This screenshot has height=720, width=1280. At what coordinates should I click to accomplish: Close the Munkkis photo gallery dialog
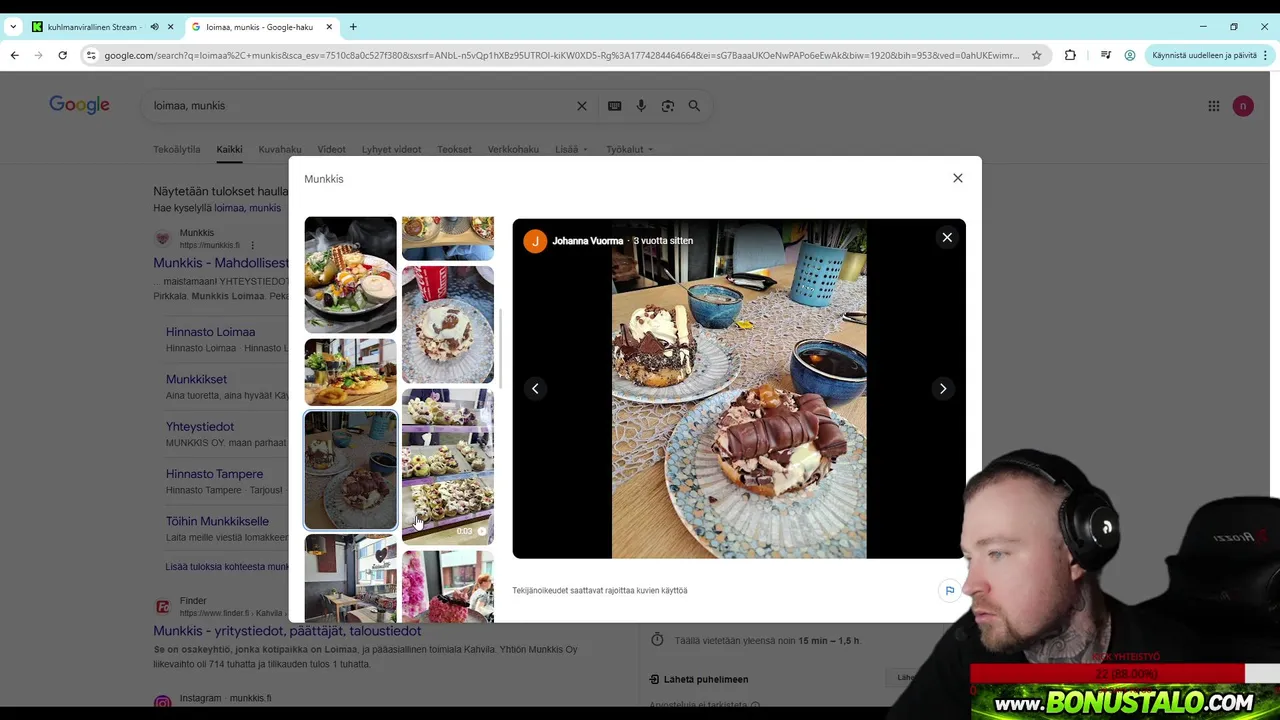(957, 178)
